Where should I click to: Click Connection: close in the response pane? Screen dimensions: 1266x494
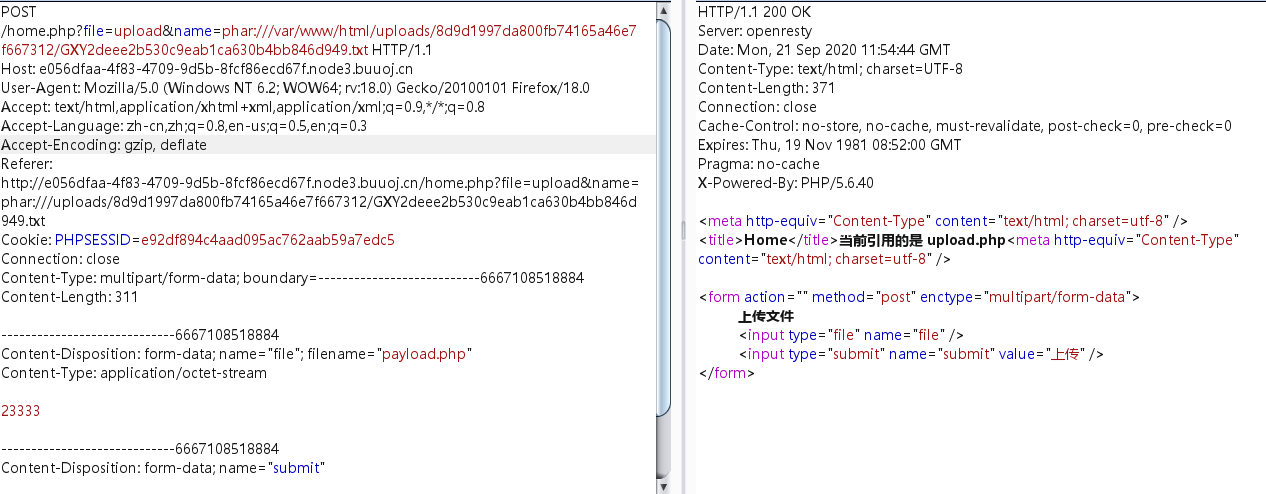[757, 107]
